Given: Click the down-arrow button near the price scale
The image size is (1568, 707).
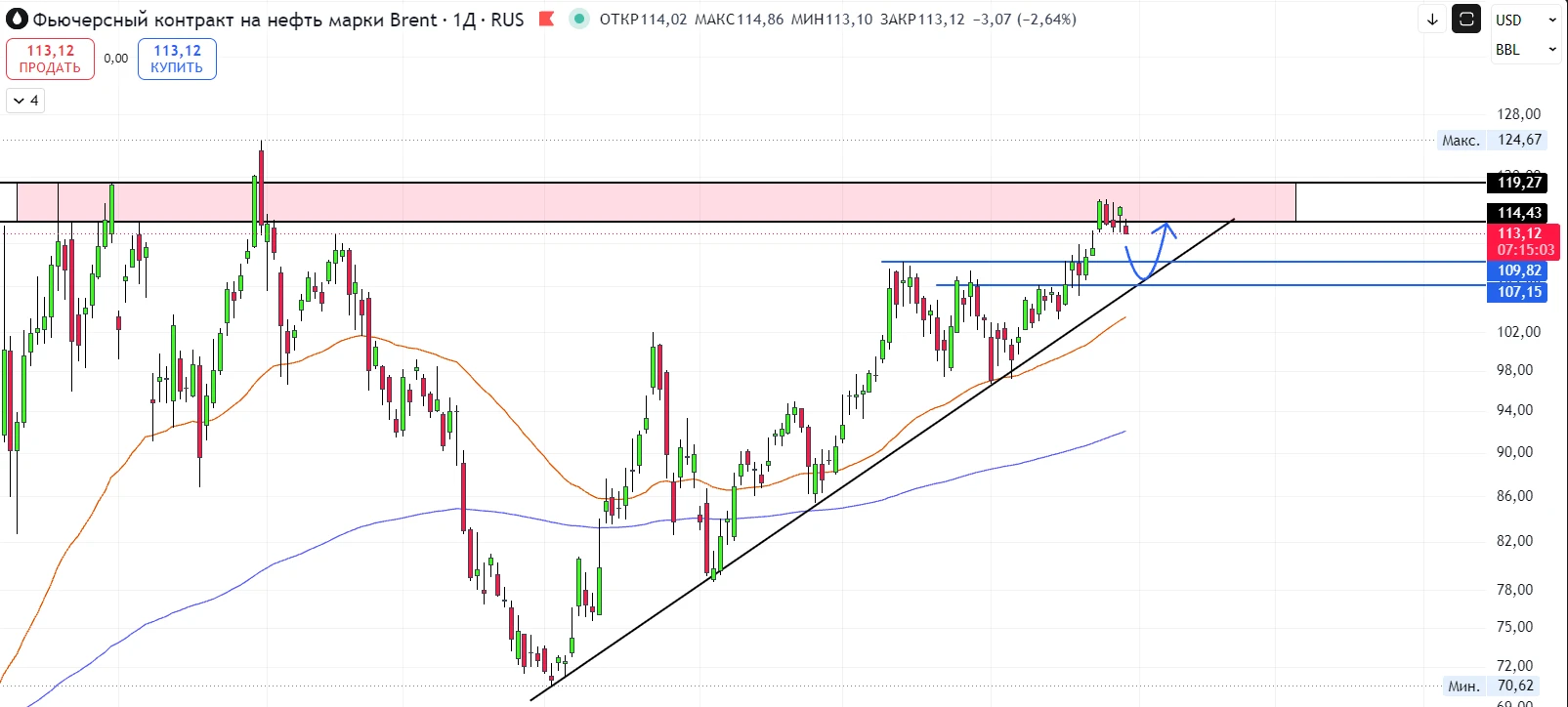Looking at the screenshot, I should click(1432, 20).
